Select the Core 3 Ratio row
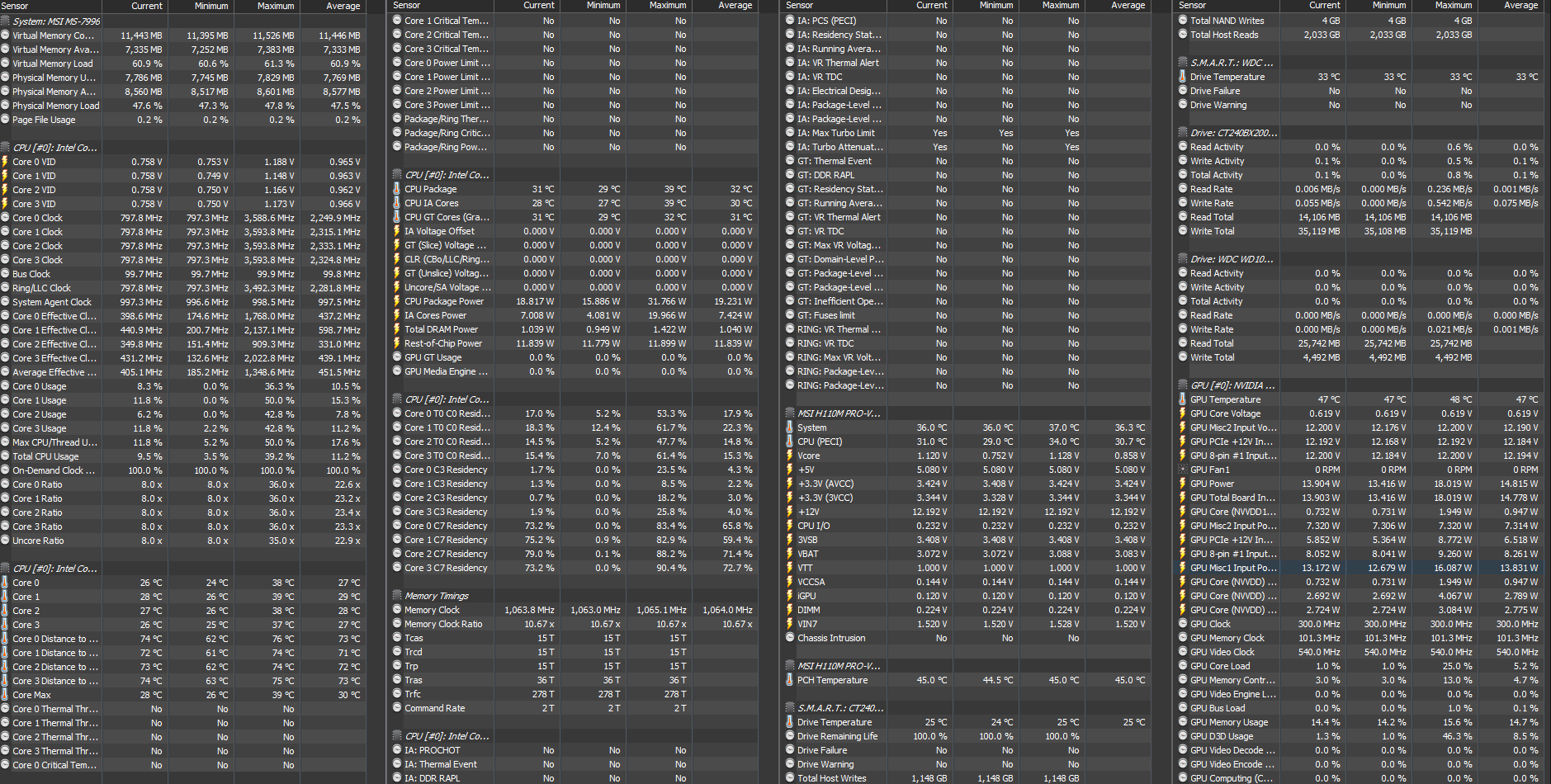 (x=182, y=527)
